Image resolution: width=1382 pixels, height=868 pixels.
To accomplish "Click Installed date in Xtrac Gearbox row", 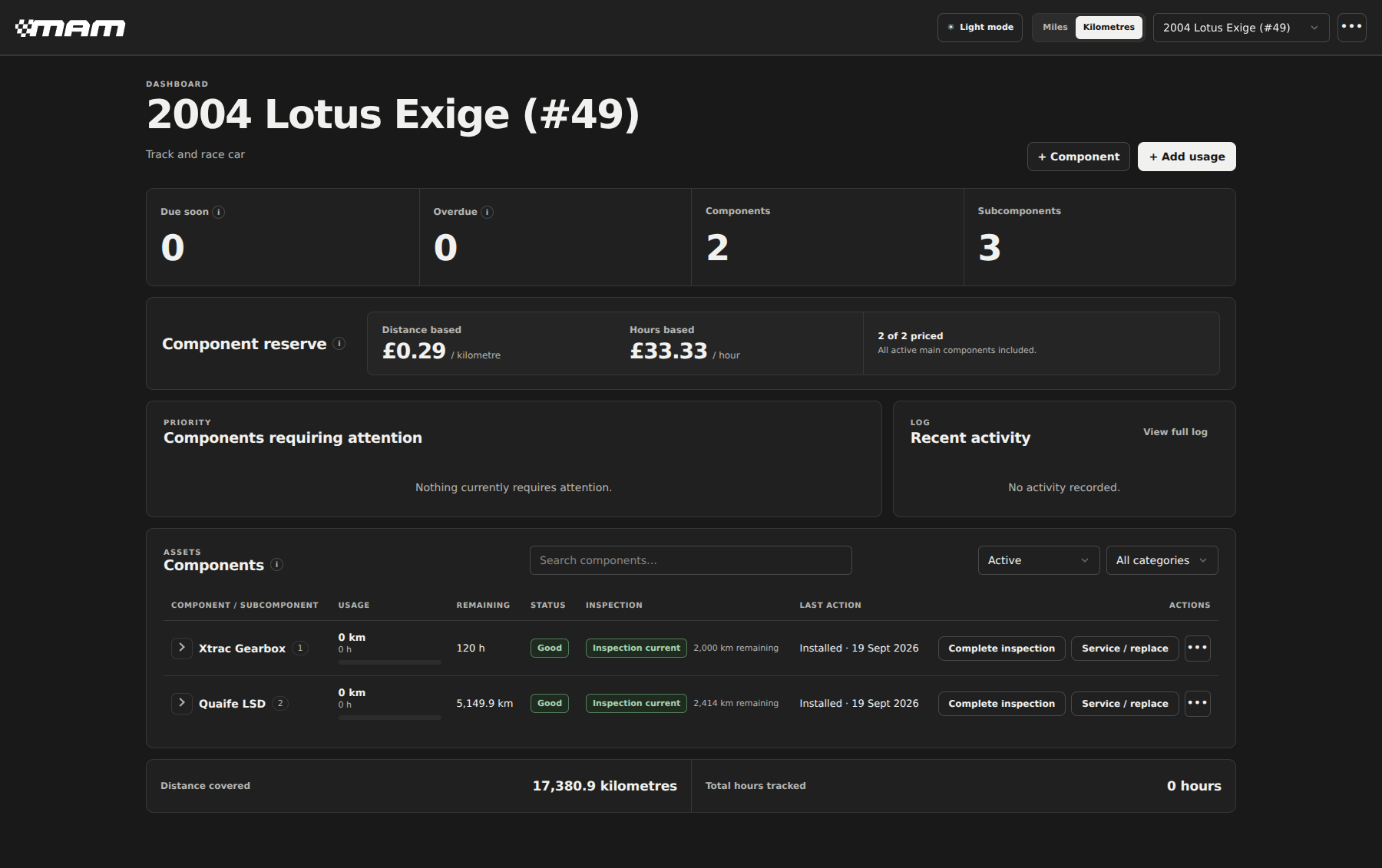I will (x=858, y=649).
